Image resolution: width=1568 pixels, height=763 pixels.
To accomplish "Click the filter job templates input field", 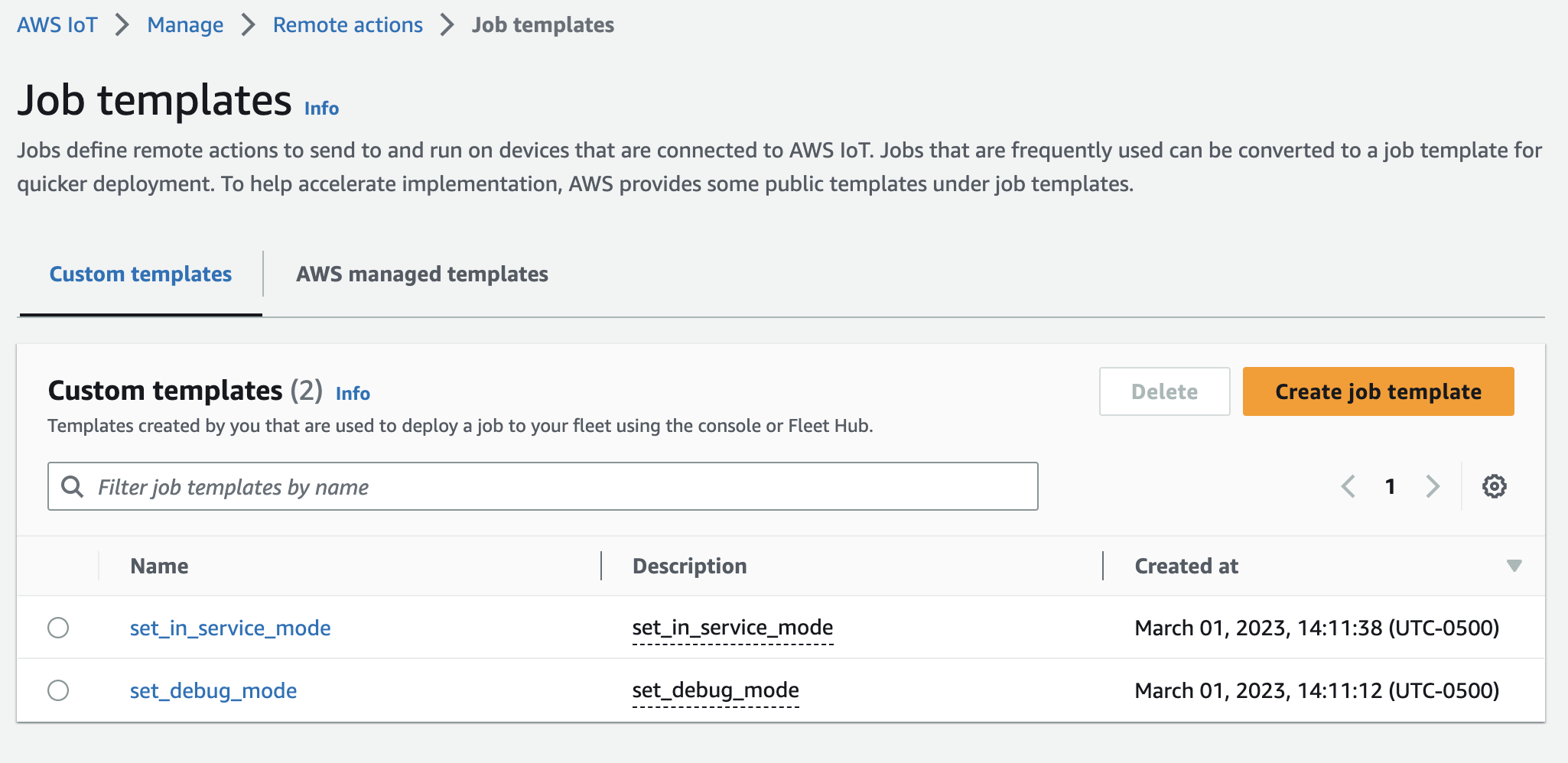I will click(x=535, y=486).
